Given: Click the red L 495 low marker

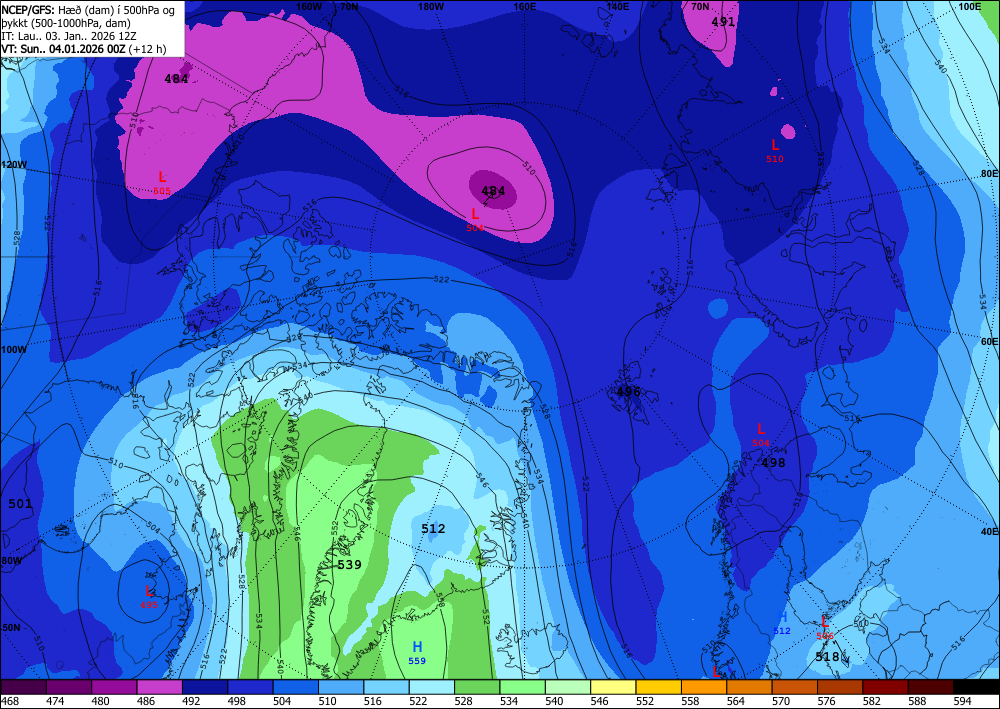Looking at the screenshot, I should coord(149,596).
